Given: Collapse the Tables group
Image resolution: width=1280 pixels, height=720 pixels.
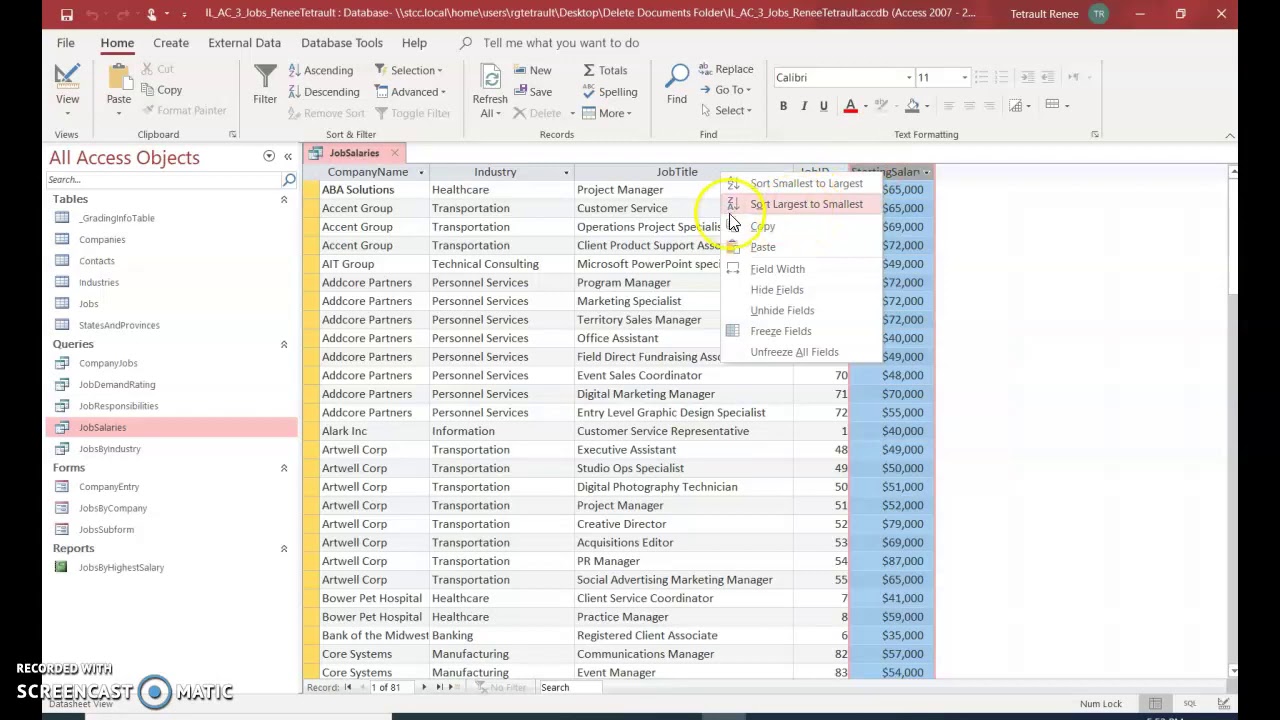Looking at the screenshot, I should coord(284,200).
